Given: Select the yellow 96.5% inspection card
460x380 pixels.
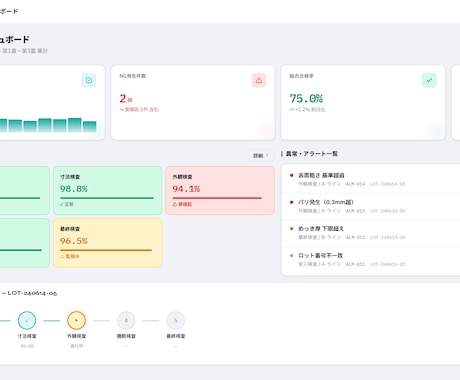Looking at the screenshot, I should (x=108, y=243).
